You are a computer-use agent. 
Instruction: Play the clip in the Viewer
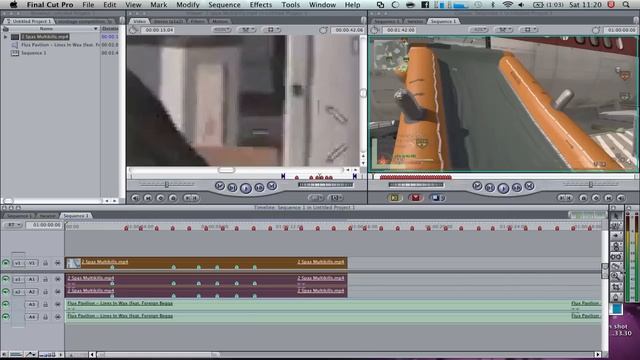pyautogui.click(x=246, y=188)
